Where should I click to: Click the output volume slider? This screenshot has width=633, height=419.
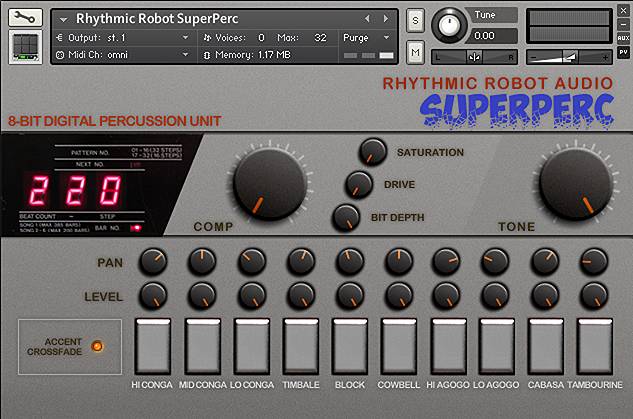(x=569, y=57)
